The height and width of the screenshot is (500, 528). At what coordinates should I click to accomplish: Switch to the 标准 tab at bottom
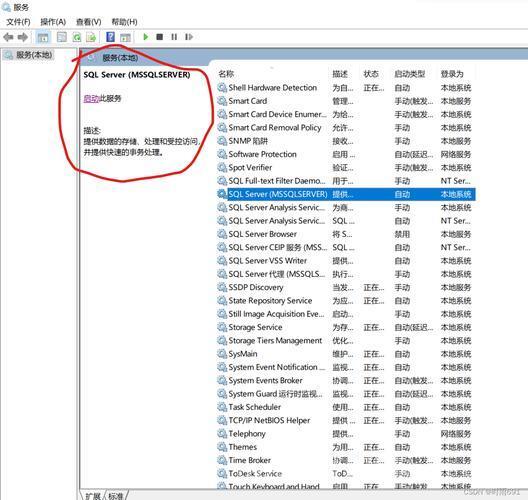(x=116, y=496)
